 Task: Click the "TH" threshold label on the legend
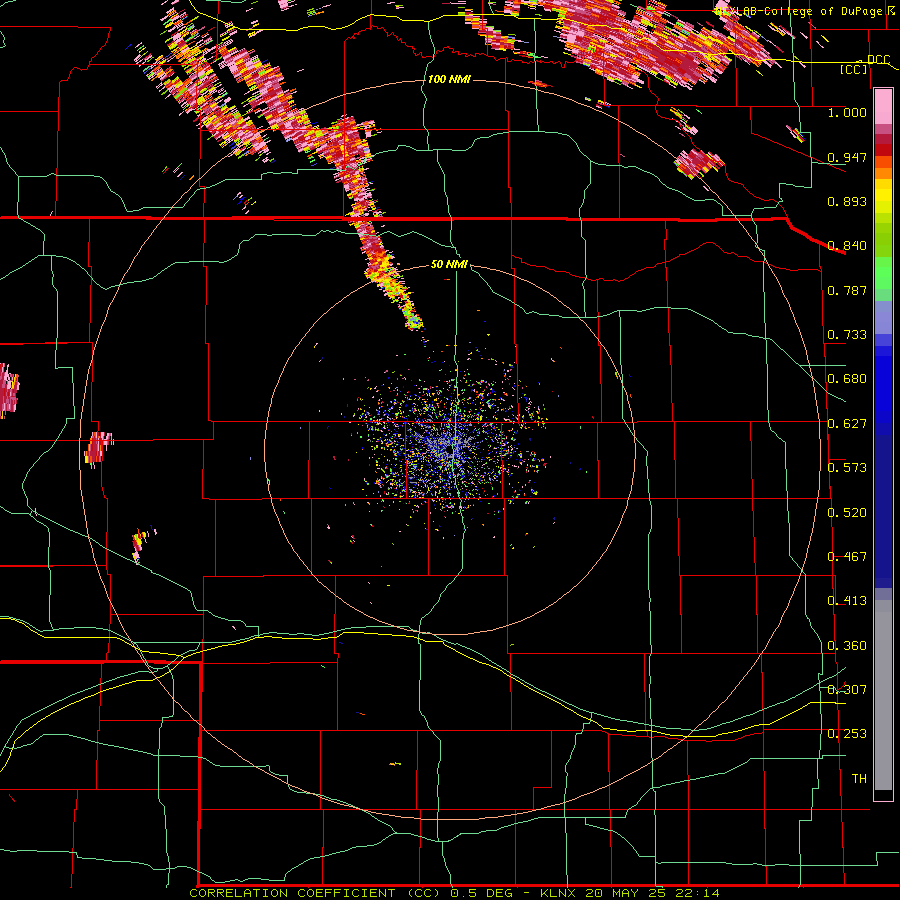pos(859,779)
